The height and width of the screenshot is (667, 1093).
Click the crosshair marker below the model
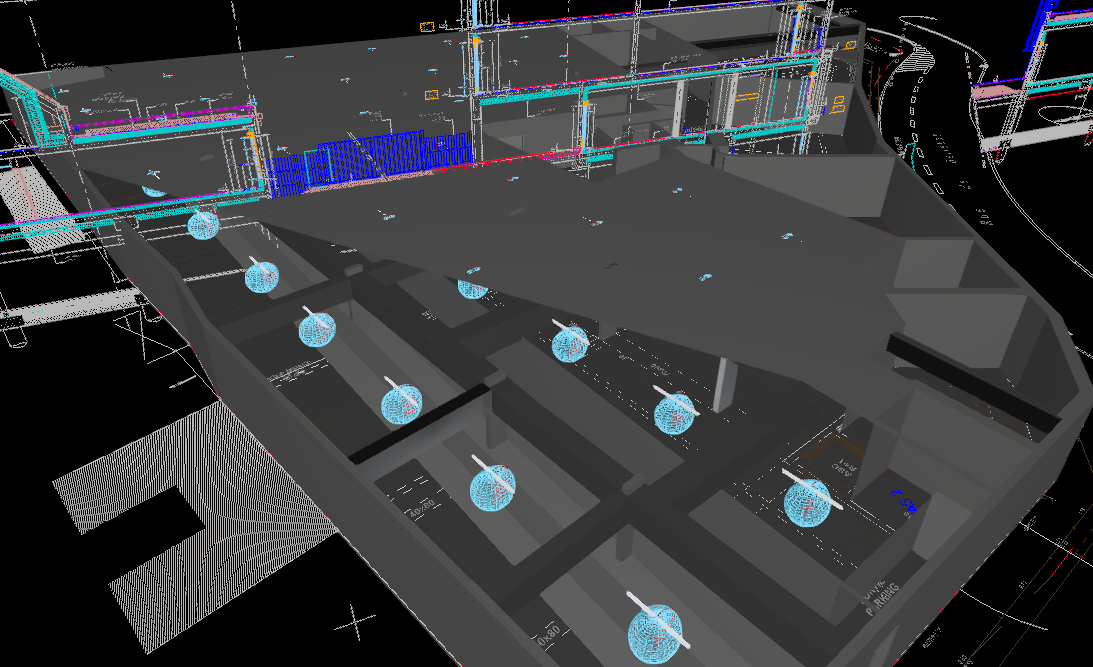coord(354,624)
